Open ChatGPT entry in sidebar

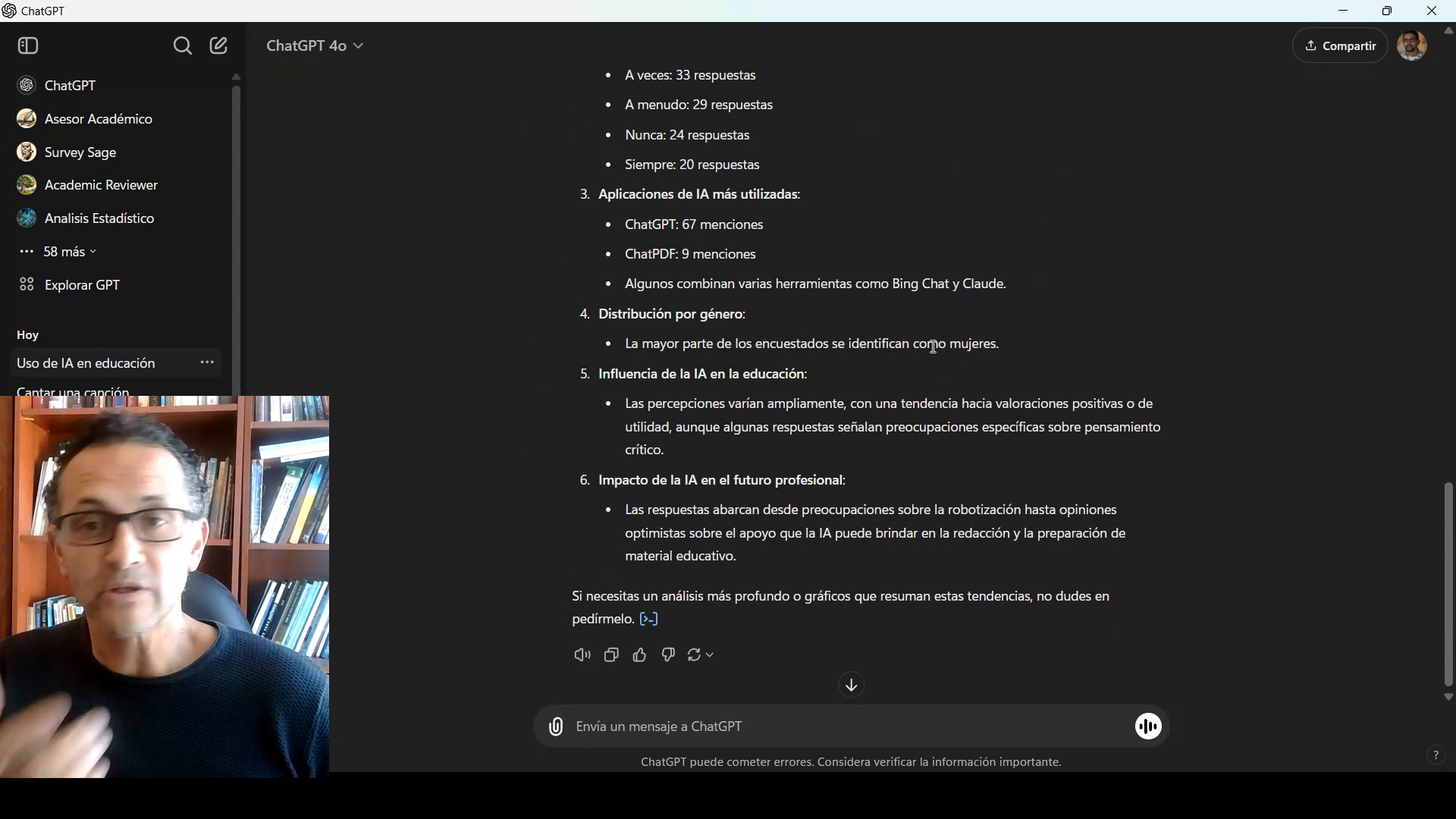click(118, 85)
